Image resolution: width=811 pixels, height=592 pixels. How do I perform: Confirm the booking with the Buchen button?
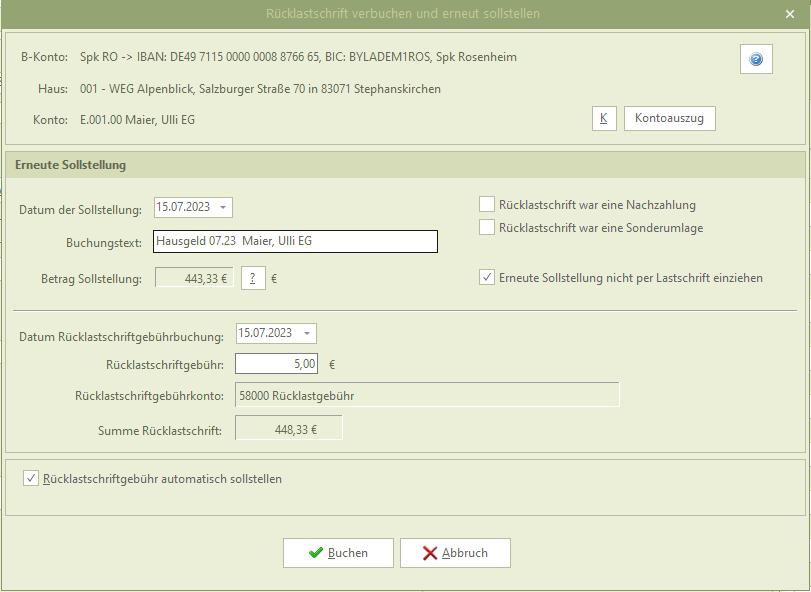(337, 553)
